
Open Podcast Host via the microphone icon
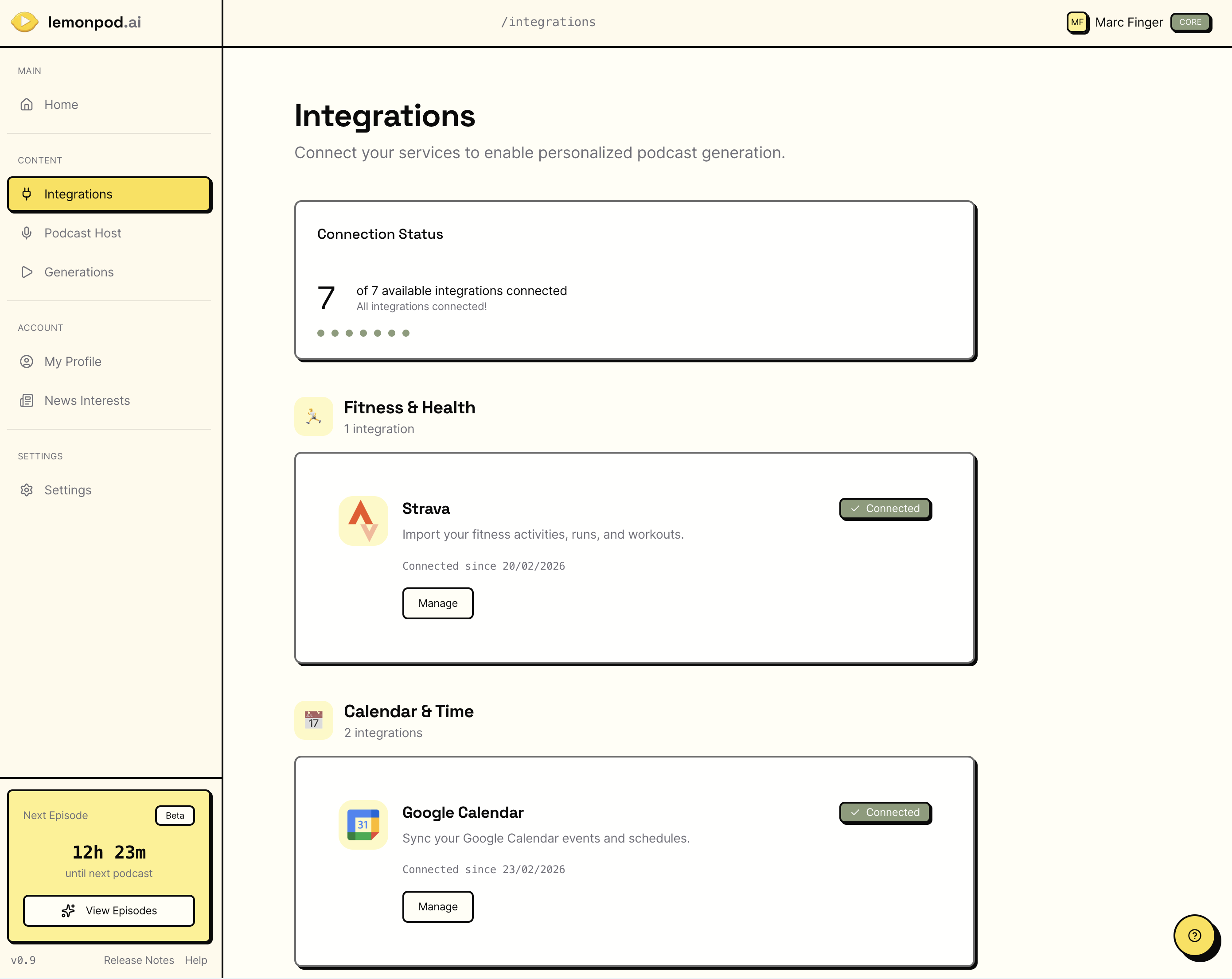click(x=27, y=233)
